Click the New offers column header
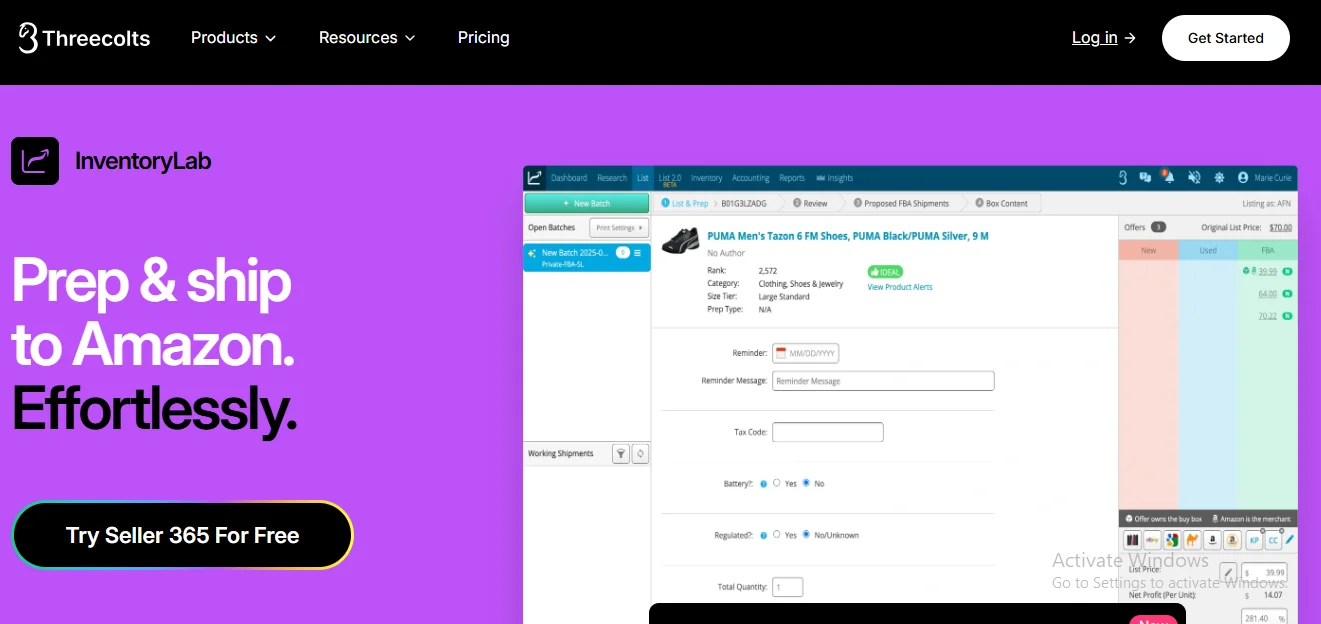This screenshot has width=1321, height=624. click(1148, 250)
